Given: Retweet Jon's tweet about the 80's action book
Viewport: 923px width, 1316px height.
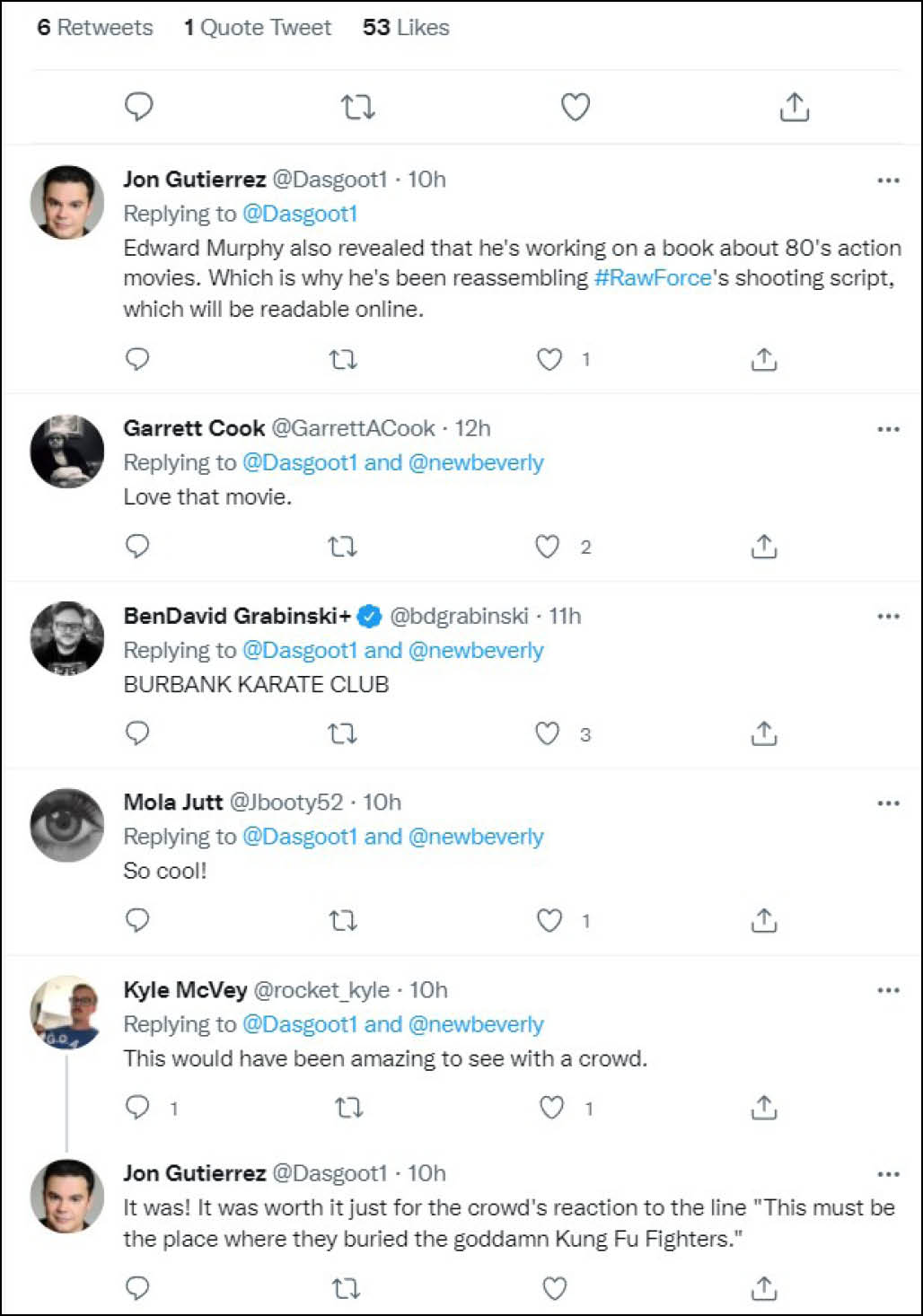Looking at the screenshot, I should point(343,360).
